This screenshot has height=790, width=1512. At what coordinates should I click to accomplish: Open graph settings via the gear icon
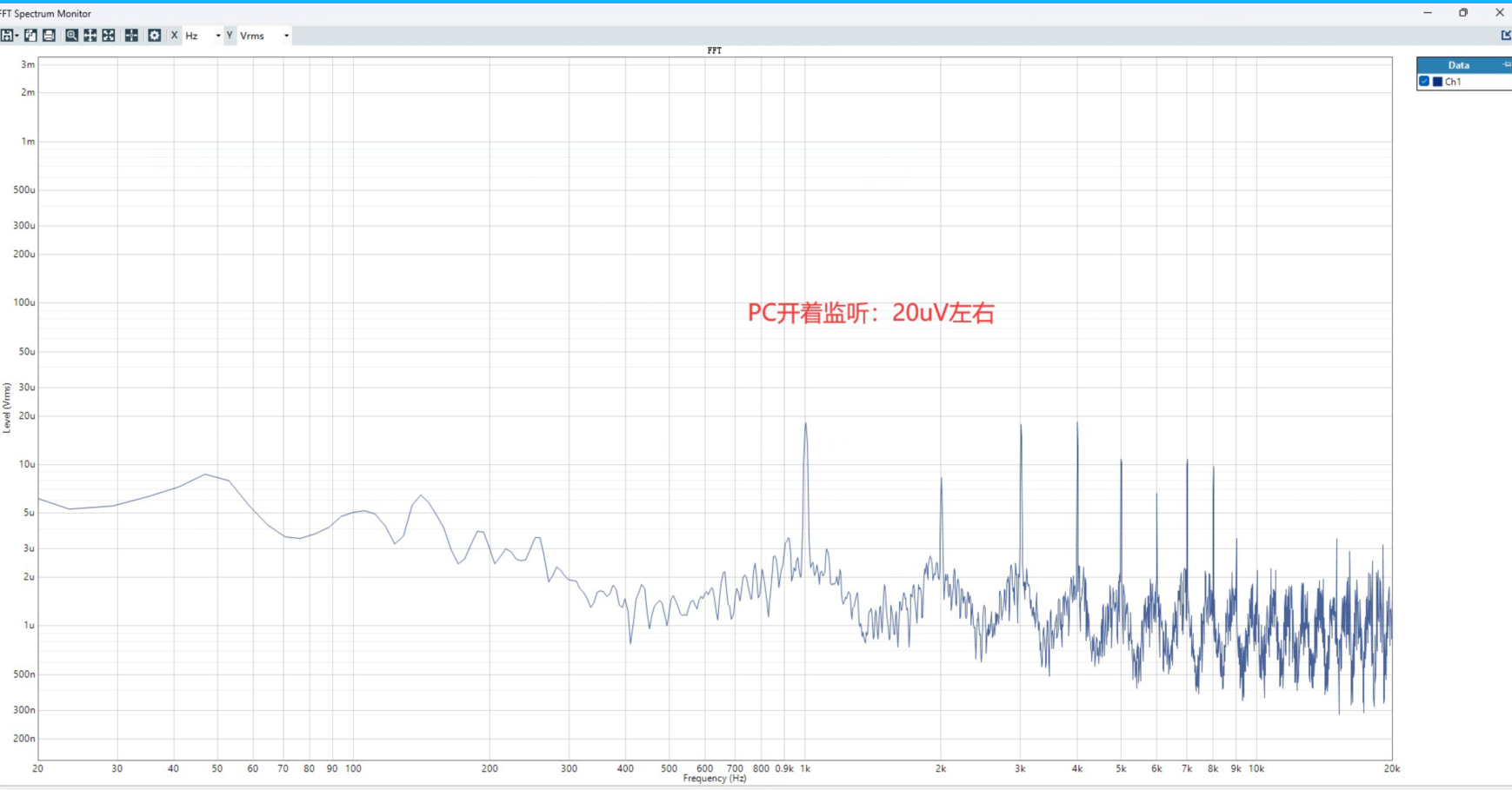(x=154, y=36)
